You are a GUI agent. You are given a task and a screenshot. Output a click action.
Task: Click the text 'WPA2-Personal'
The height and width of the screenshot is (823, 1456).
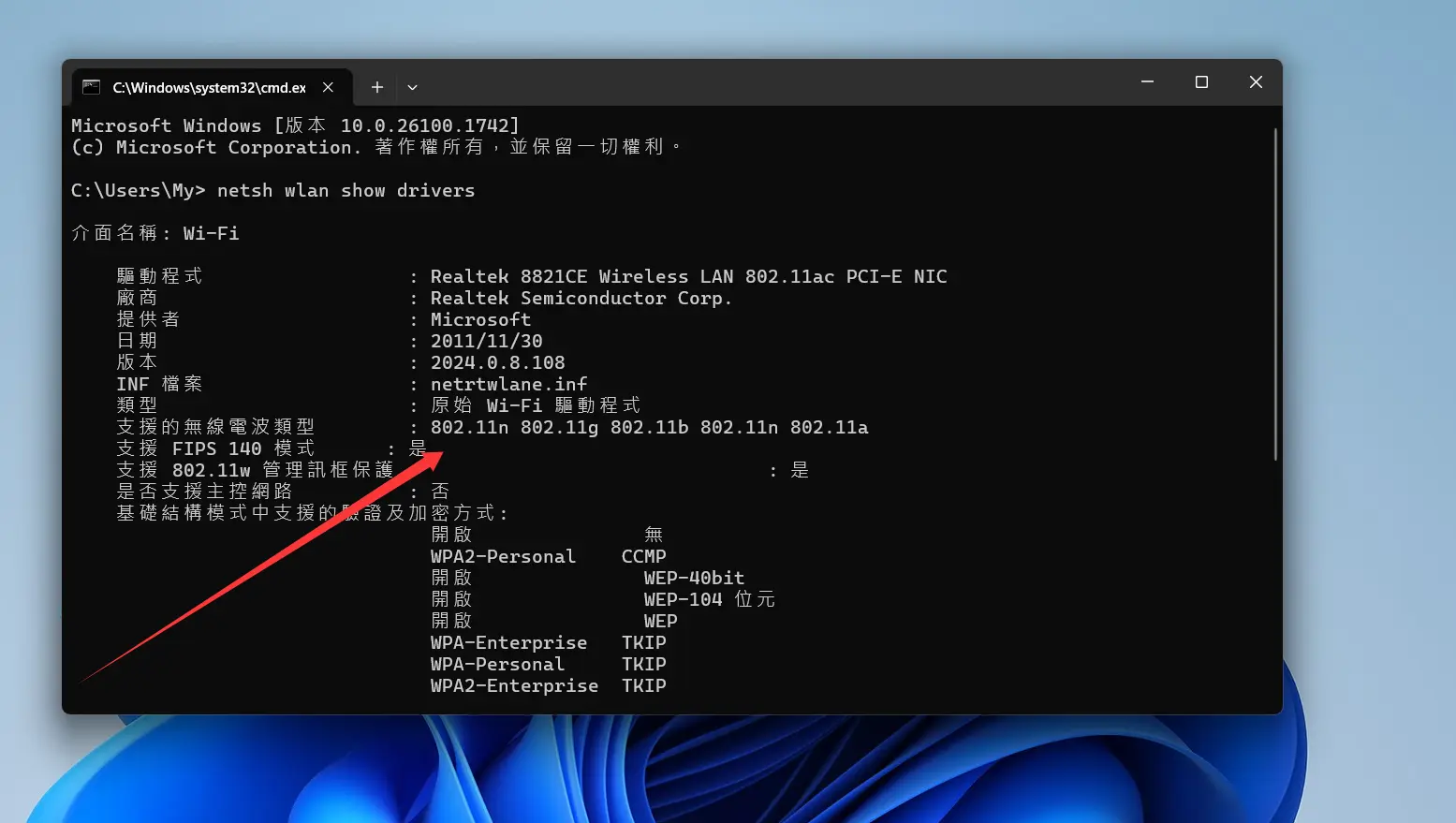503,556
